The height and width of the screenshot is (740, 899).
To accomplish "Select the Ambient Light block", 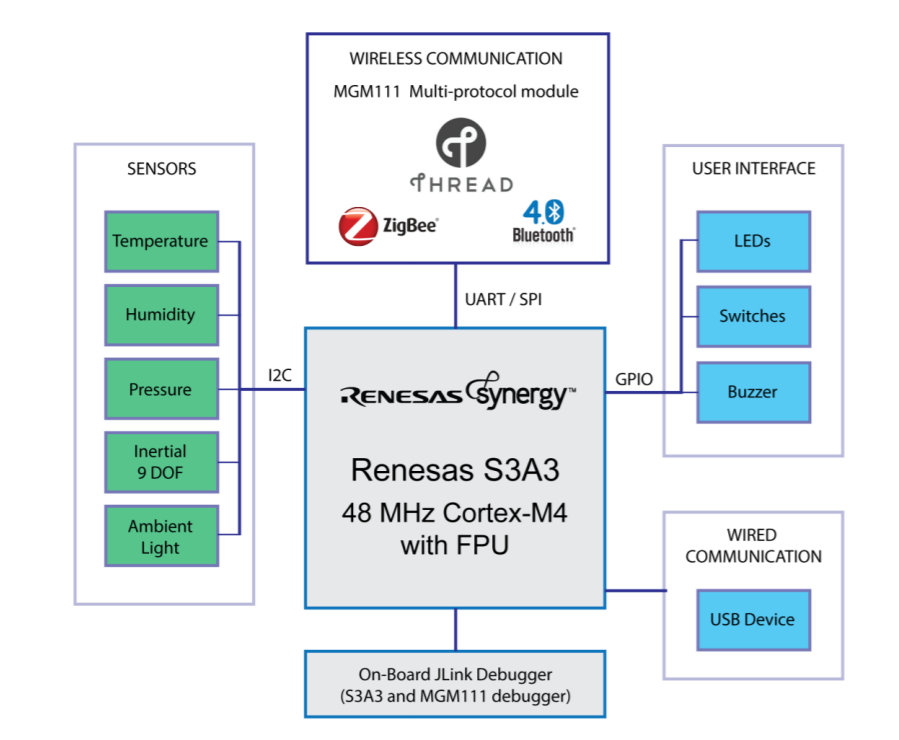I will point(162,536).
